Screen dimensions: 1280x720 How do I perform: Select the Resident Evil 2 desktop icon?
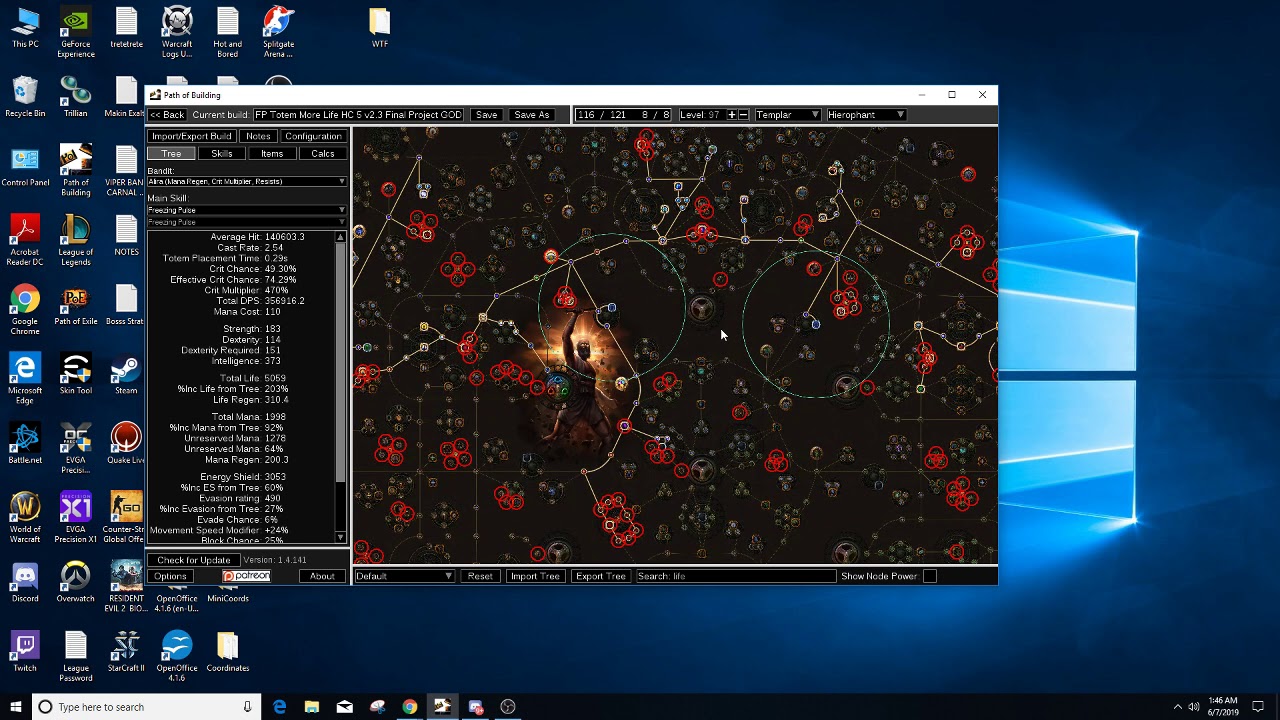[126, 586]
